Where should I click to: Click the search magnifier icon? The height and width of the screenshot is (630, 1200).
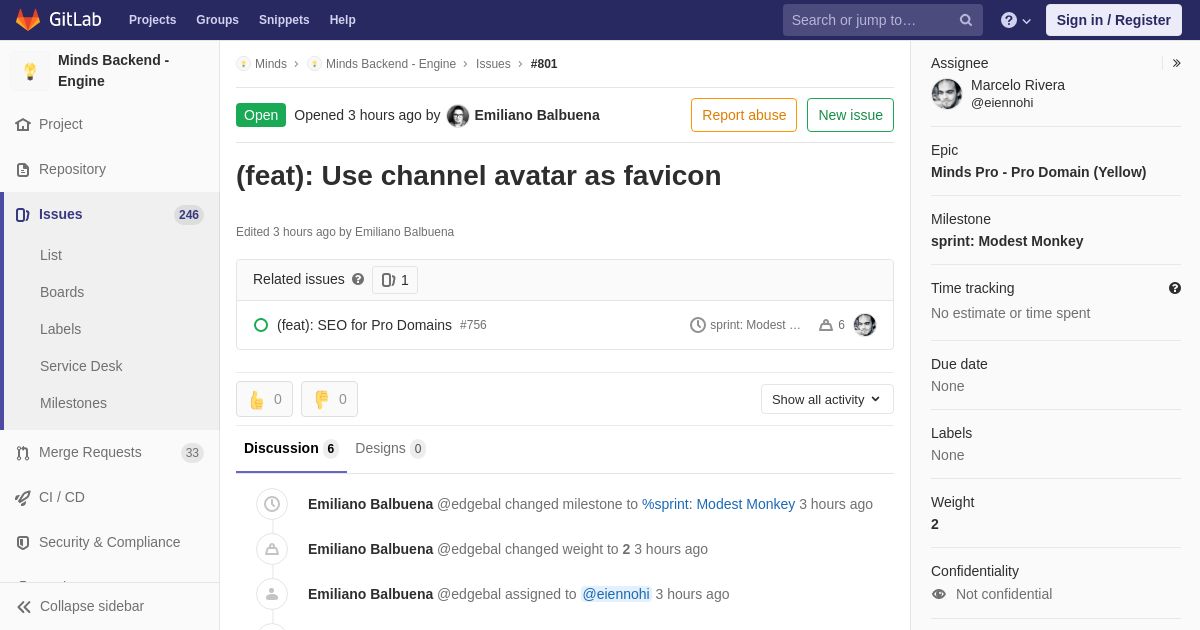[966, 20]
